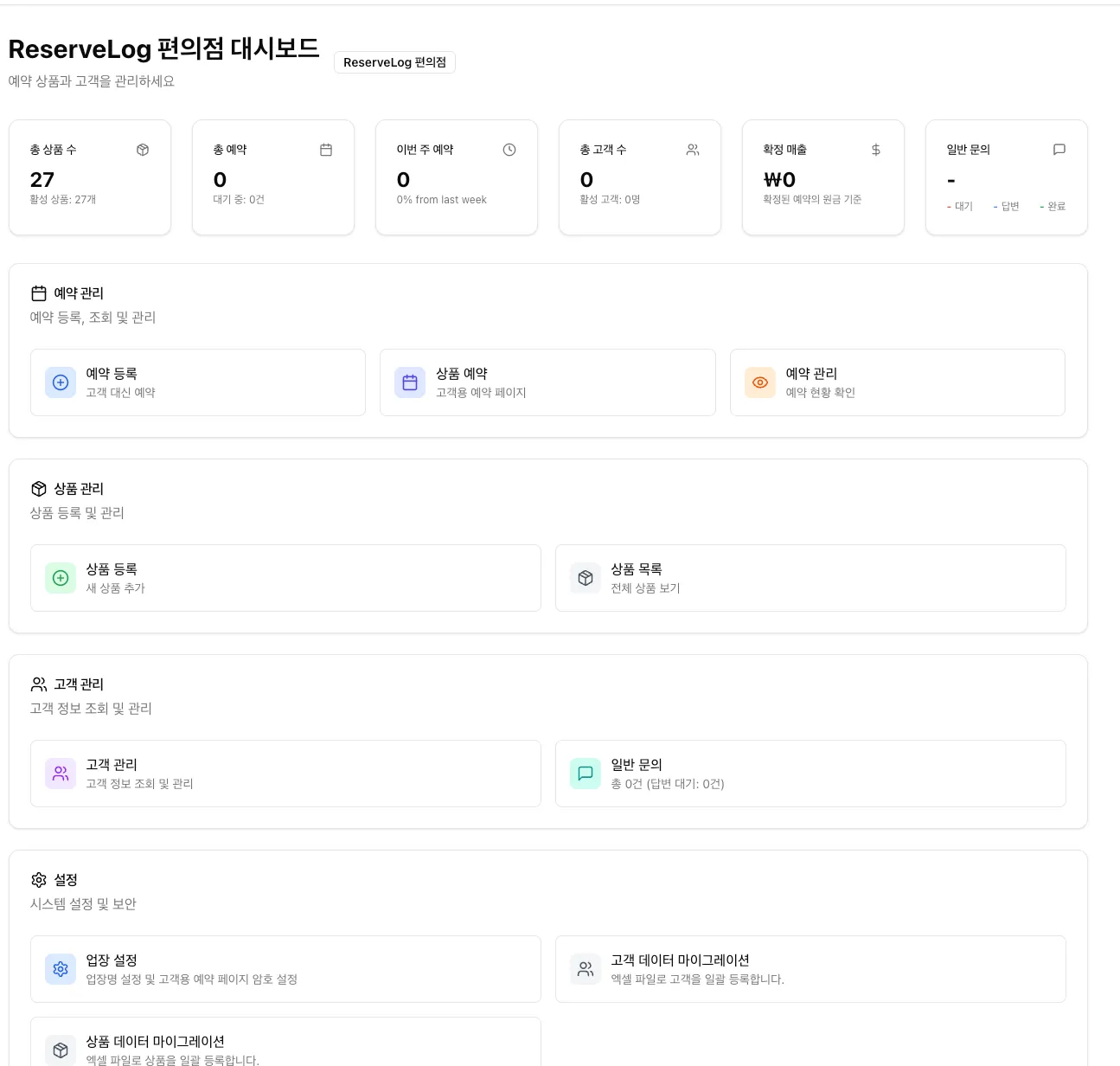
Task: Click the box icon for 상품 데이터 마이그레이션
Action: tap(61, 1050)
